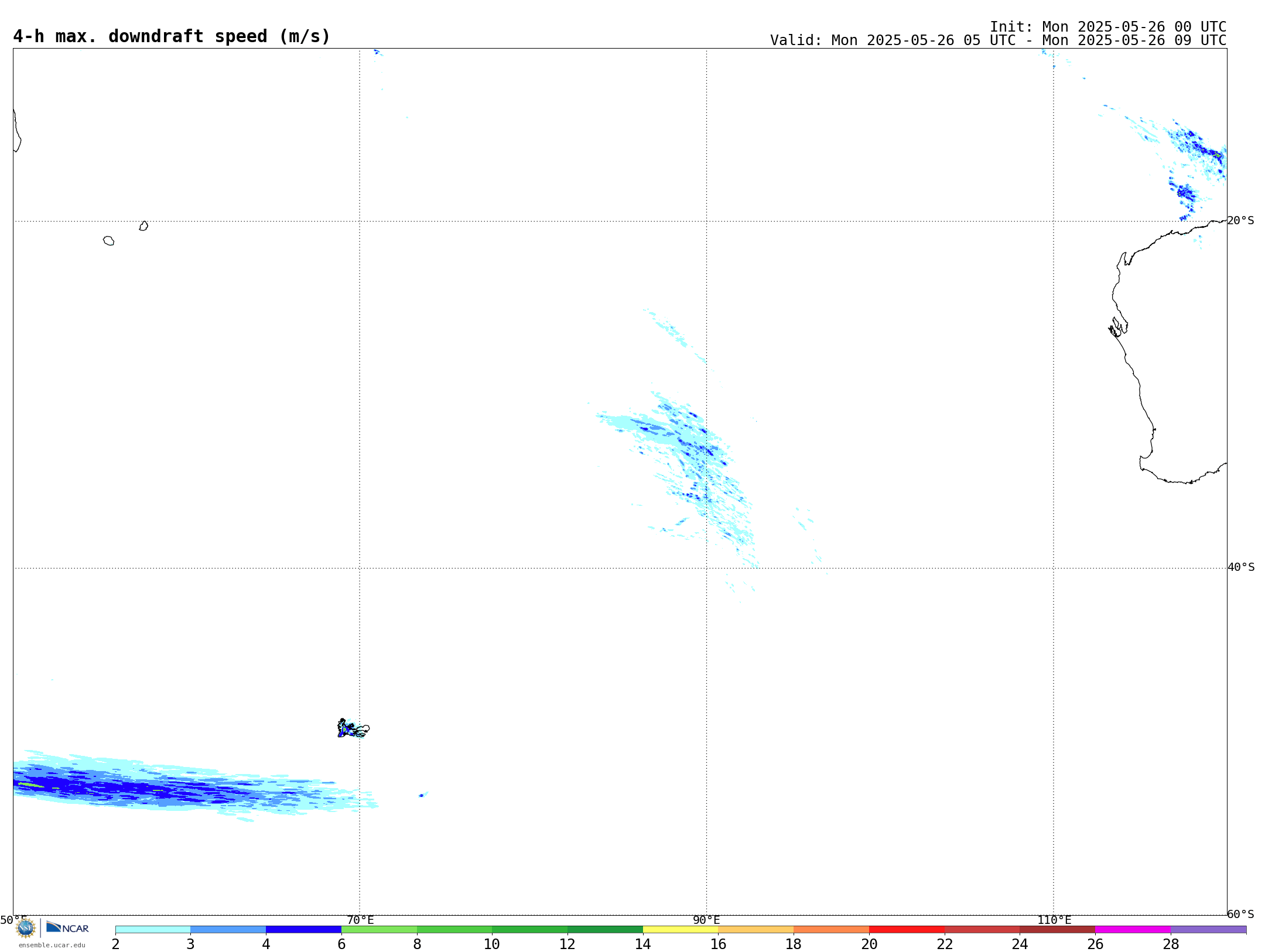Click the 110°E longitude label
The width and height of the screenshot is (1265, 952).
point(1054,920)
